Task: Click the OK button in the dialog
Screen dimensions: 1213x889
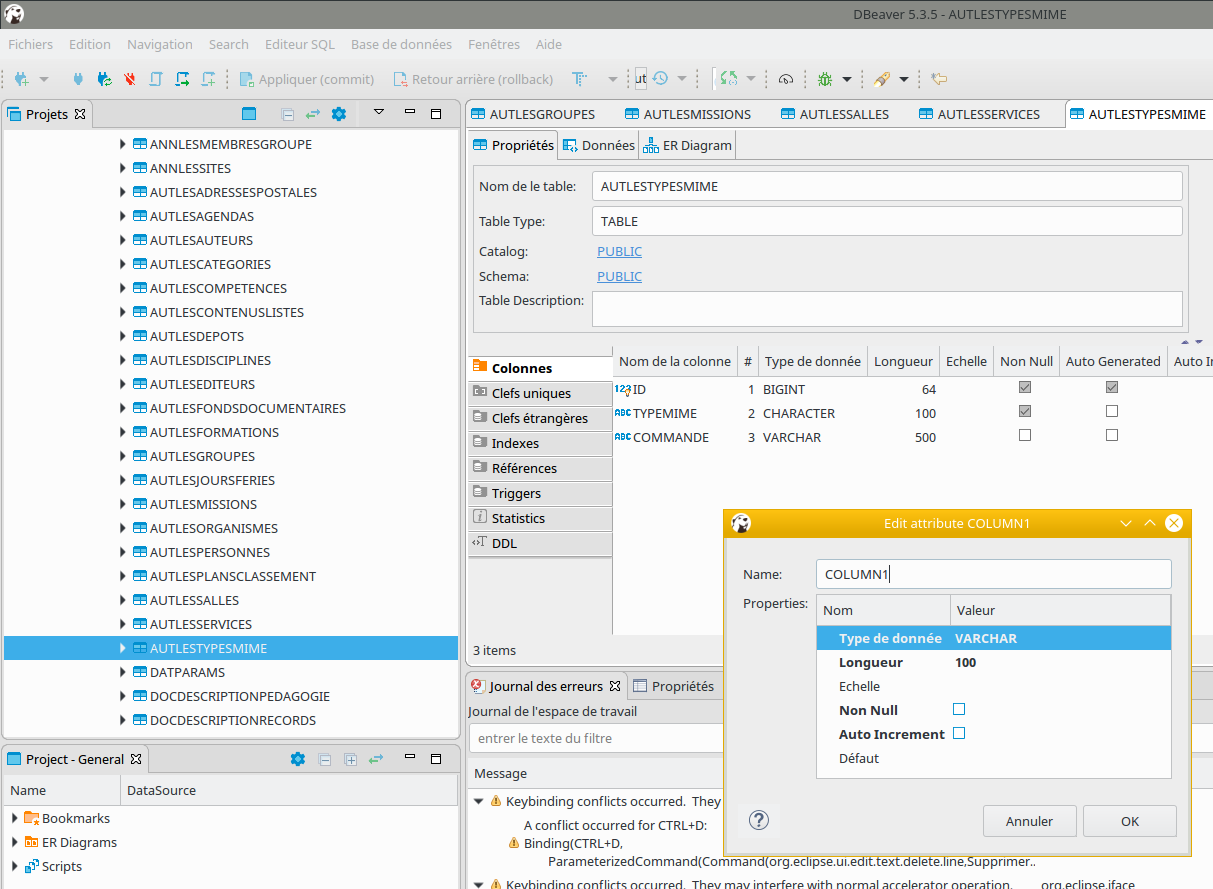Action: point(1129,820)
